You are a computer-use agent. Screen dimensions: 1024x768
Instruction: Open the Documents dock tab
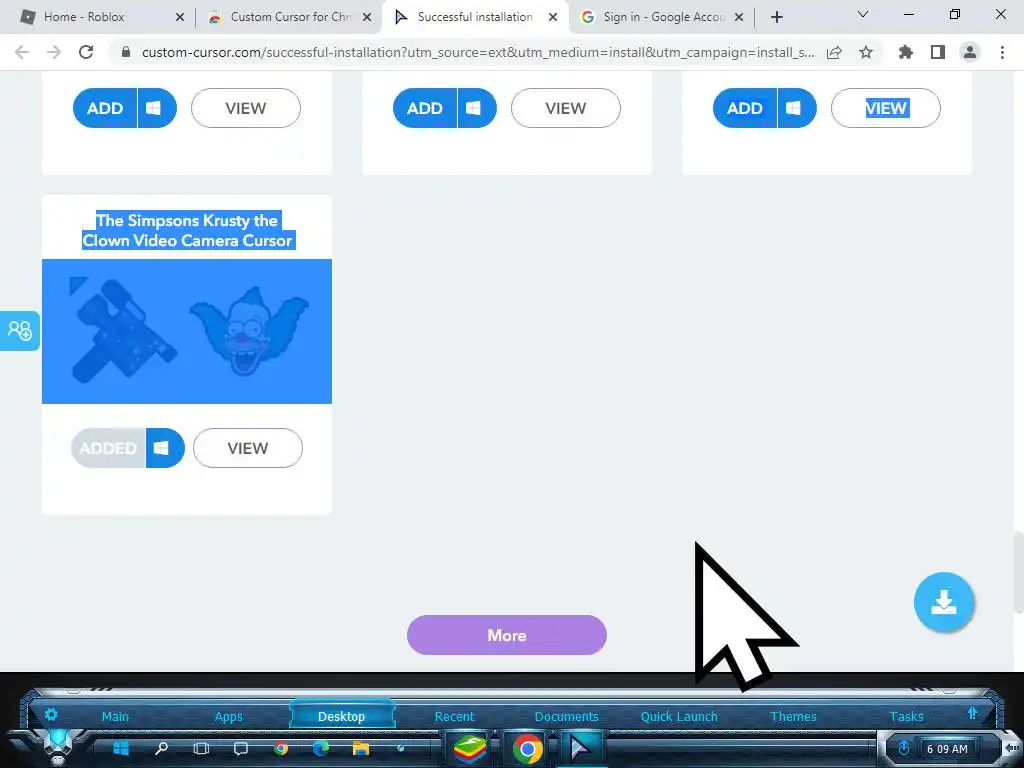pos(566,716)
